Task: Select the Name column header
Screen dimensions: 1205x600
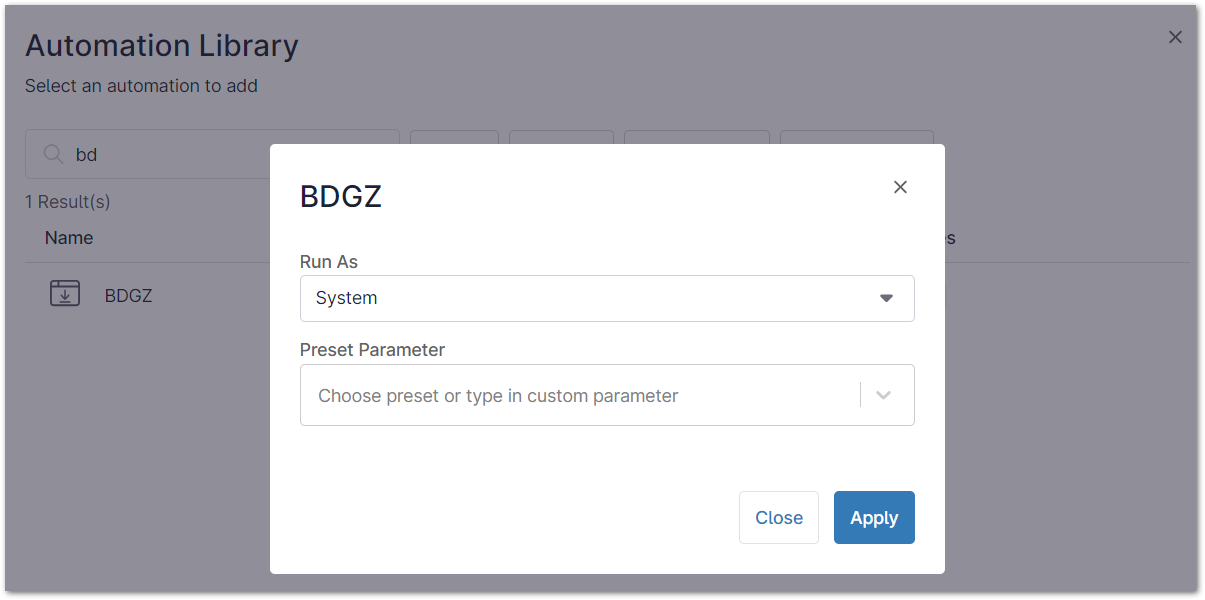Action: [68, 237]
